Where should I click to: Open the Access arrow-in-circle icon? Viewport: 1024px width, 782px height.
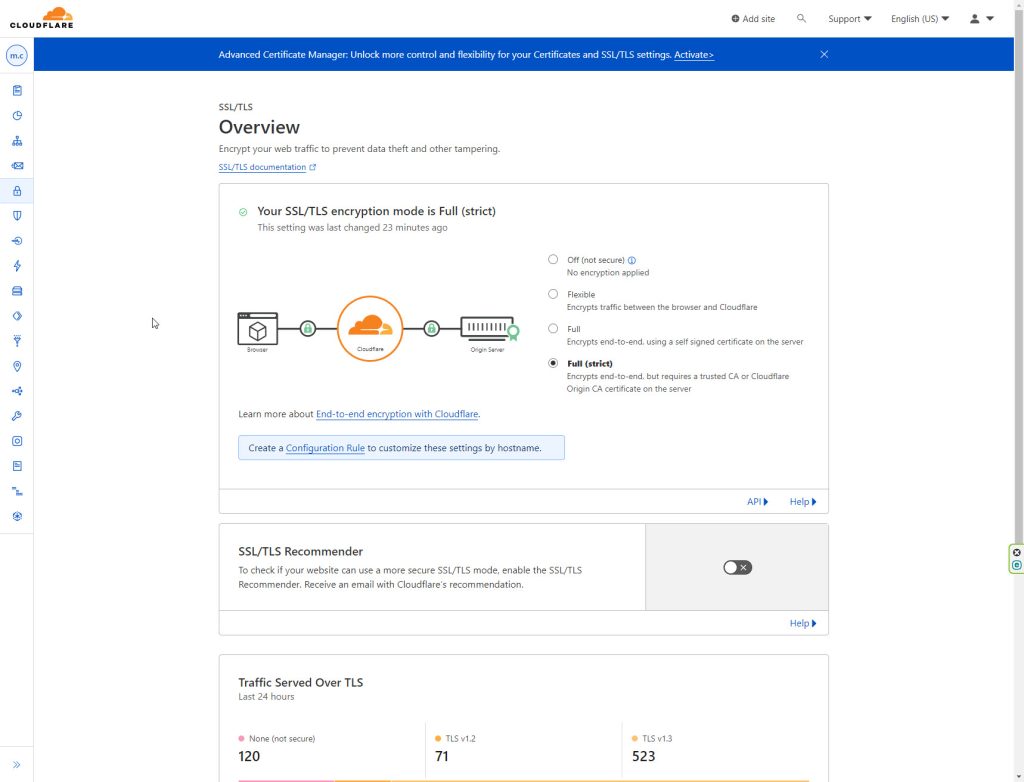click(x=17, y=240)
